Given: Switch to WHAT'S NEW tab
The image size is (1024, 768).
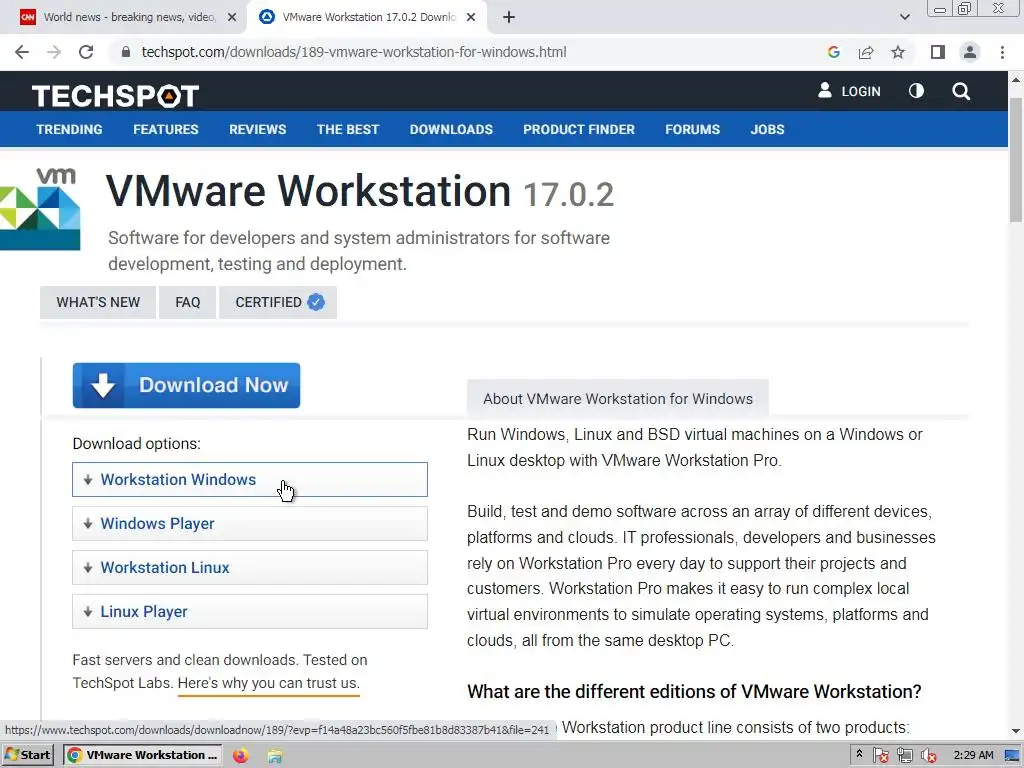Looking at the screenshot, I should pyautogui.click(x=98, y=302).
